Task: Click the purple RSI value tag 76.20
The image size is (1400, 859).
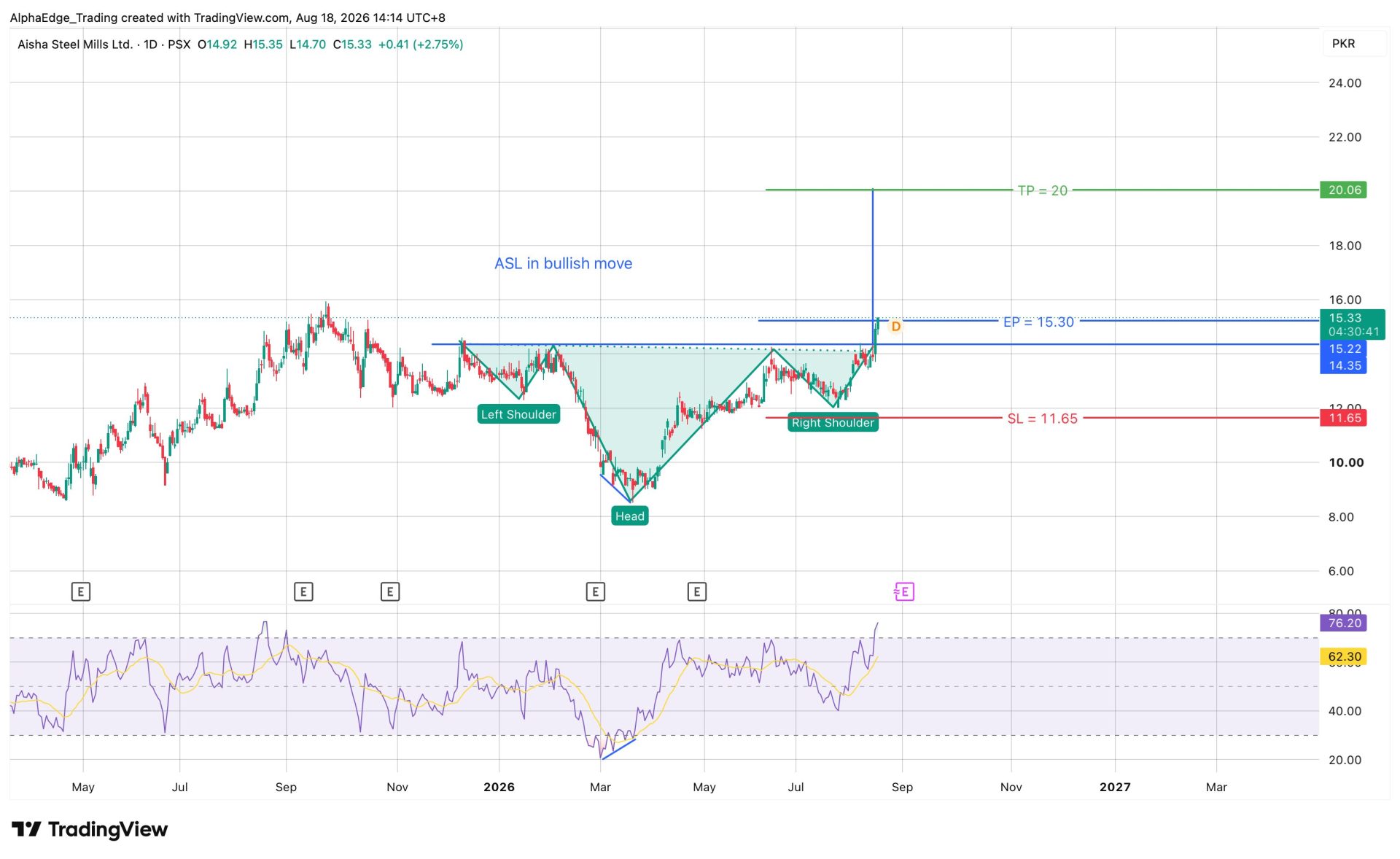Action: [x=1343, y=623]
